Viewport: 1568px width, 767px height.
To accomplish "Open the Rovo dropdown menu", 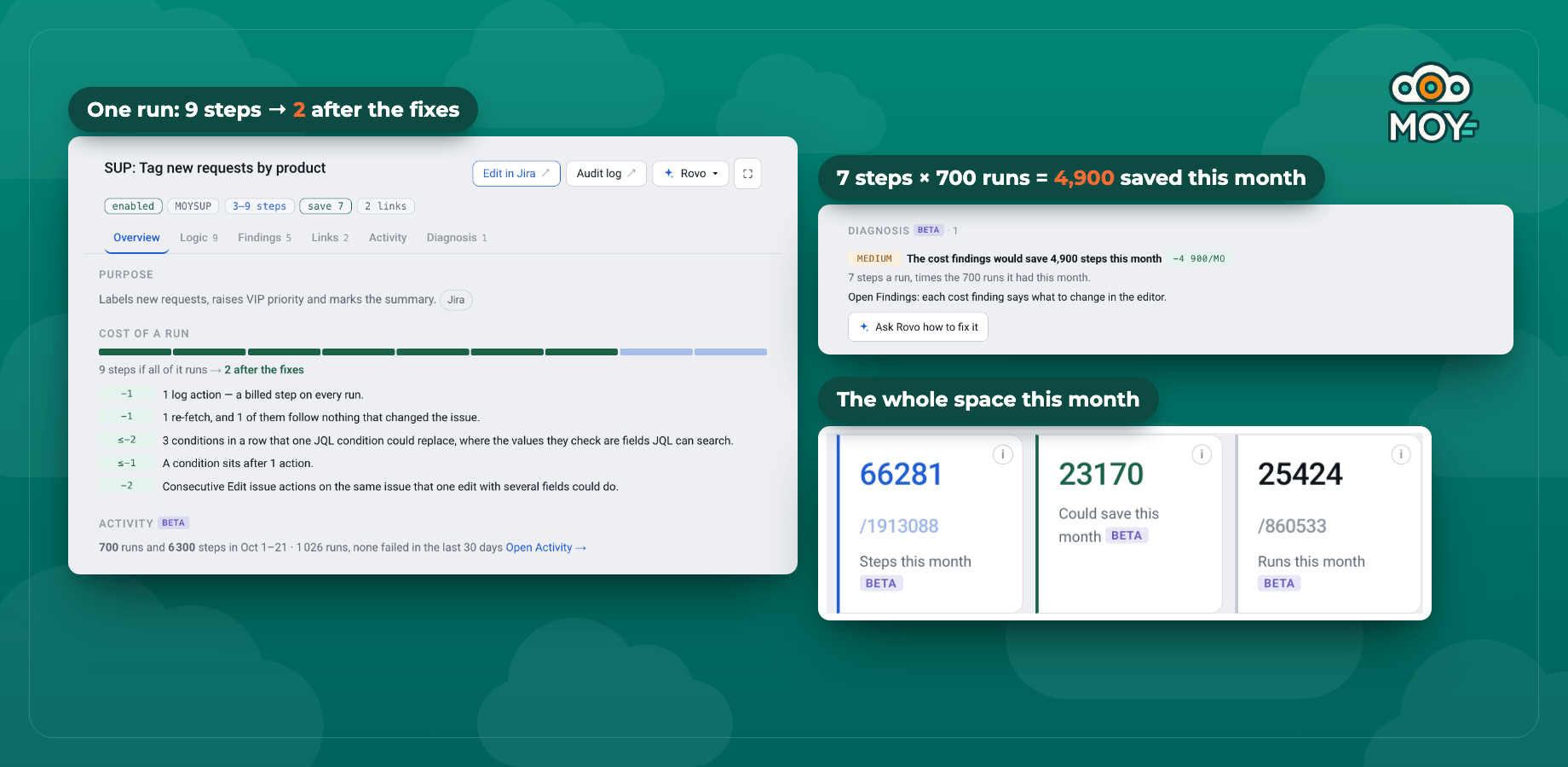I will tap(692, 173).
